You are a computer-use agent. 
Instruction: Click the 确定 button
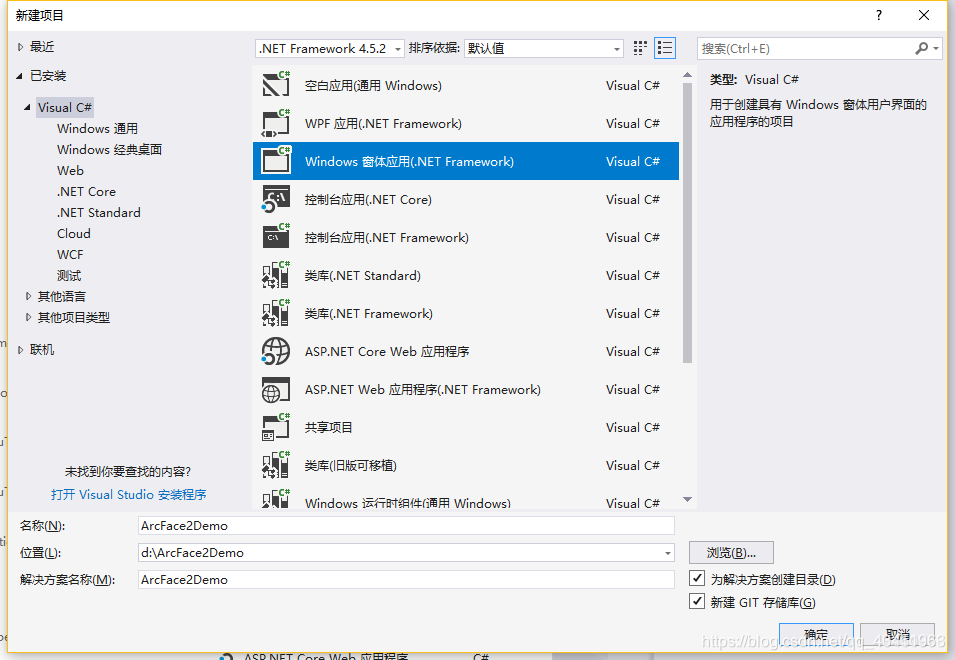816,634
